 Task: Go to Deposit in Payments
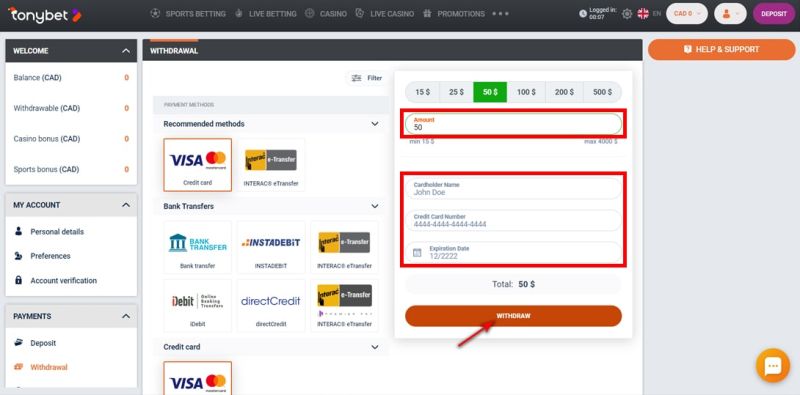pyautogui.click(x=43, y=343)
